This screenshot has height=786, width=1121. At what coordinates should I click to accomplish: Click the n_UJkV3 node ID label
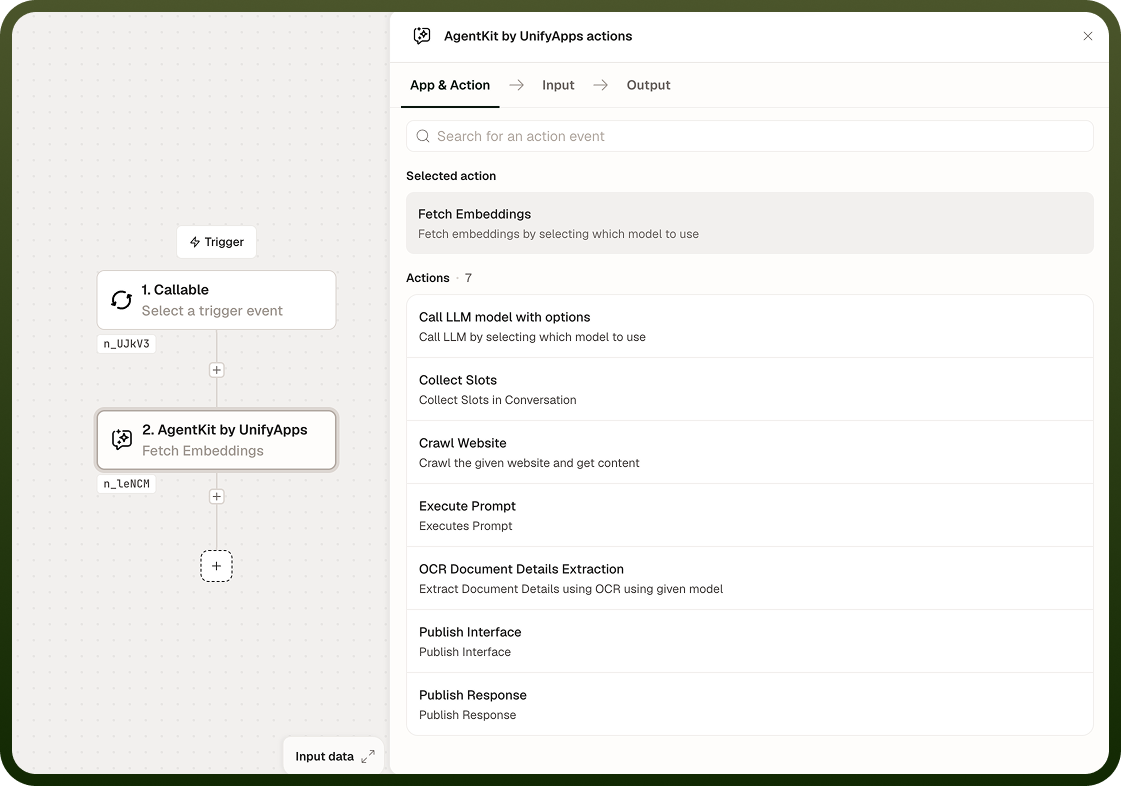(127, 343)
